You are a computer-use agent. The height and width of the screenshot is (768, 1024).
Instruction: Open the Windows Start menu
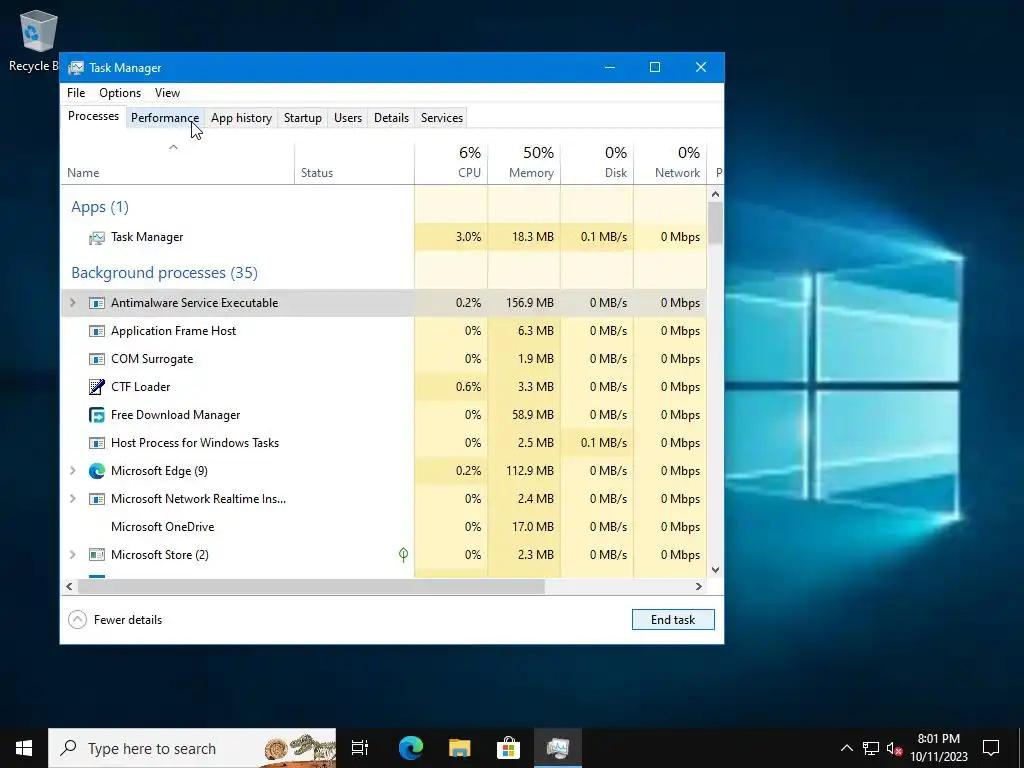coord(24,748)
